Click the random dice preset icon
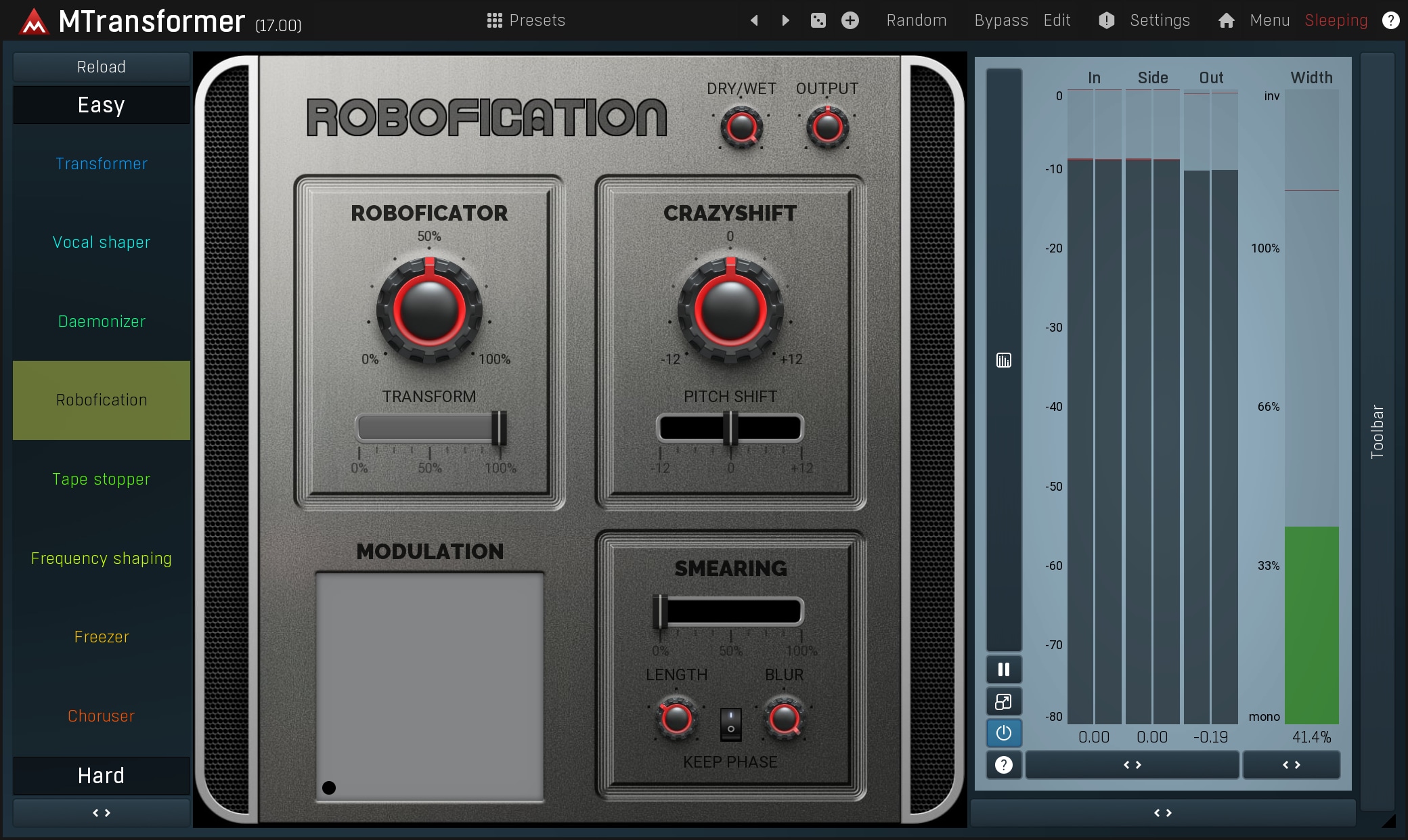Image resolution: width=1408 pixels, height=840 pixels. [818, 20]
